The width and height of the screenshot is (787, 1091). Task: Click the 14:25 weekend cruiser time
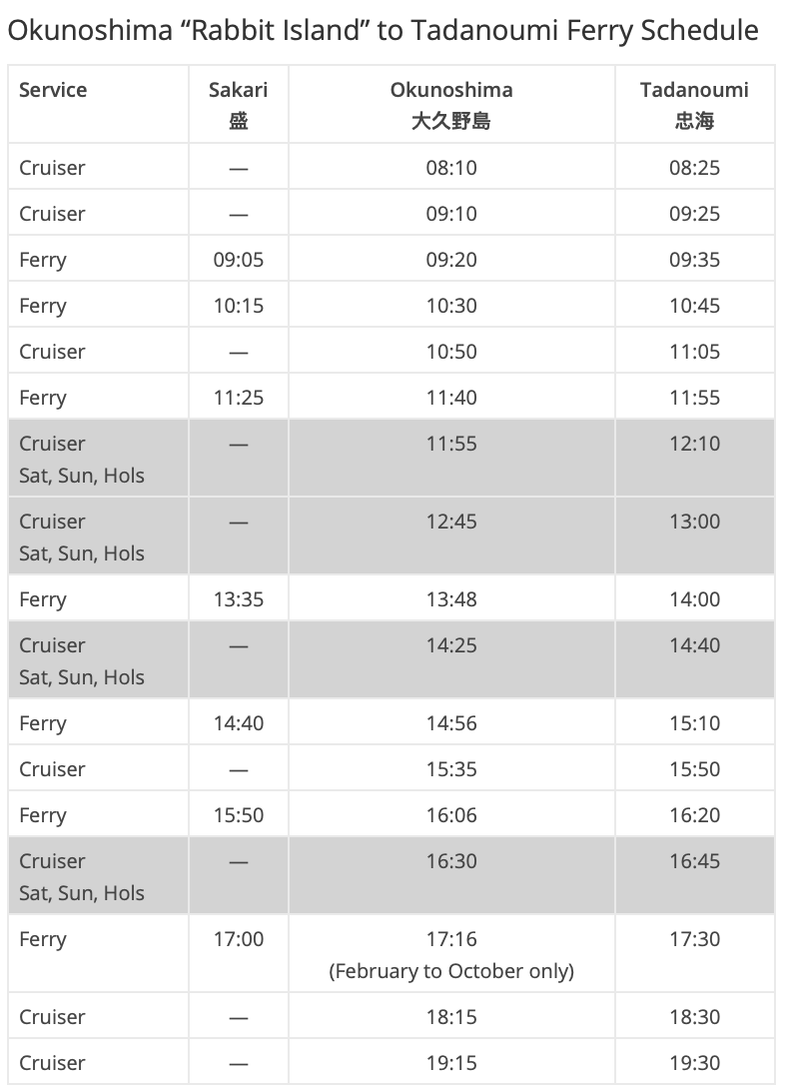(x=452, y=645)
